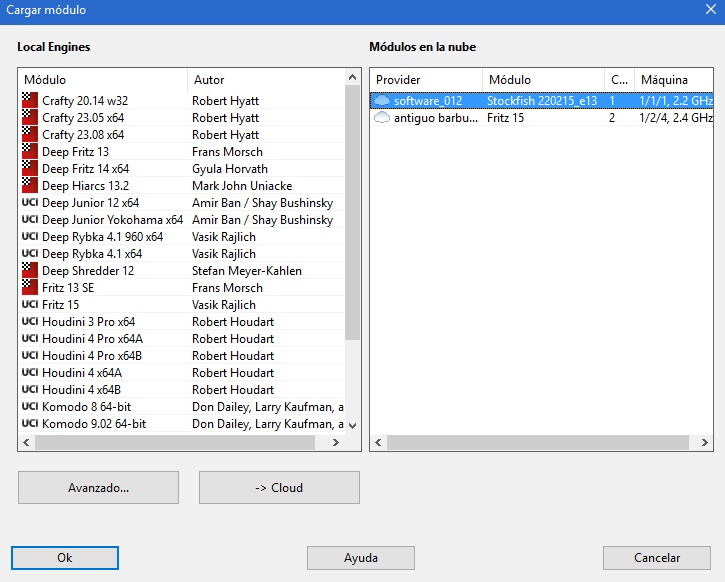725x582 pixels.
Task: Click UCI icon beside Houdini 4 Pro x64A
Action: (x=30, y=338)
